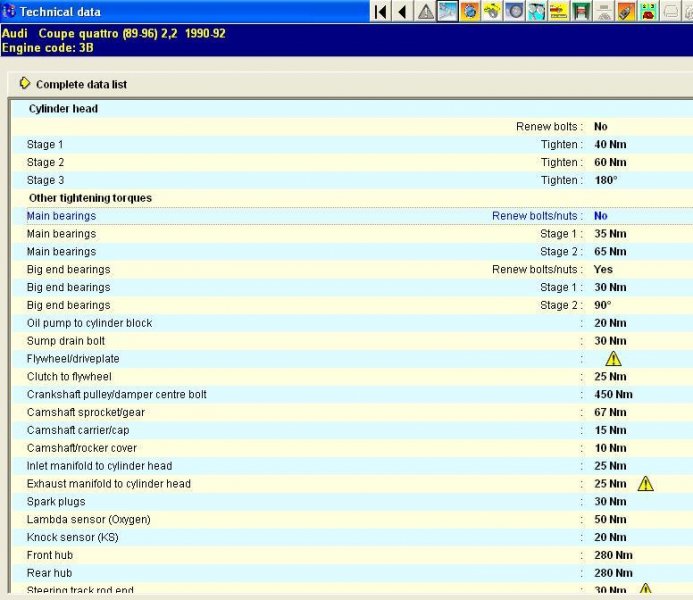Open the warning triangle toolbar icon
This screenshot has width=693, height=600.
pos(426,12)
